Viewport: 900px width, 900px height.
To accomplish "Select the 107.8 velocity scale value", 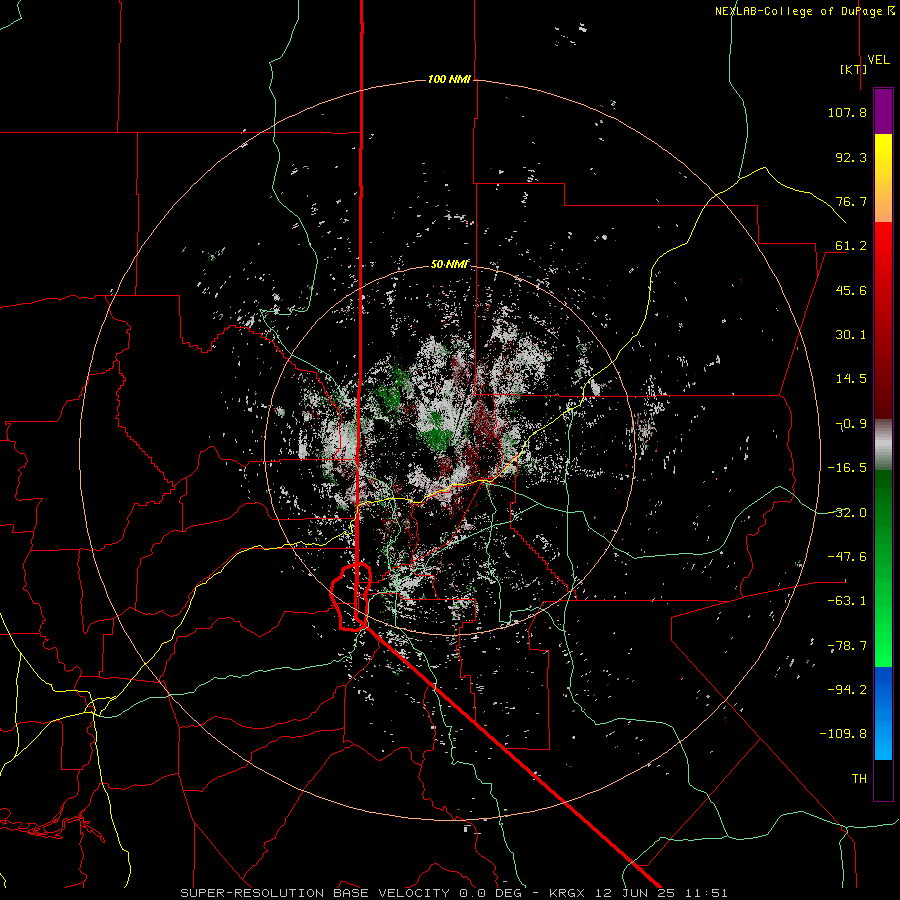I will click(x=847, y=112).
